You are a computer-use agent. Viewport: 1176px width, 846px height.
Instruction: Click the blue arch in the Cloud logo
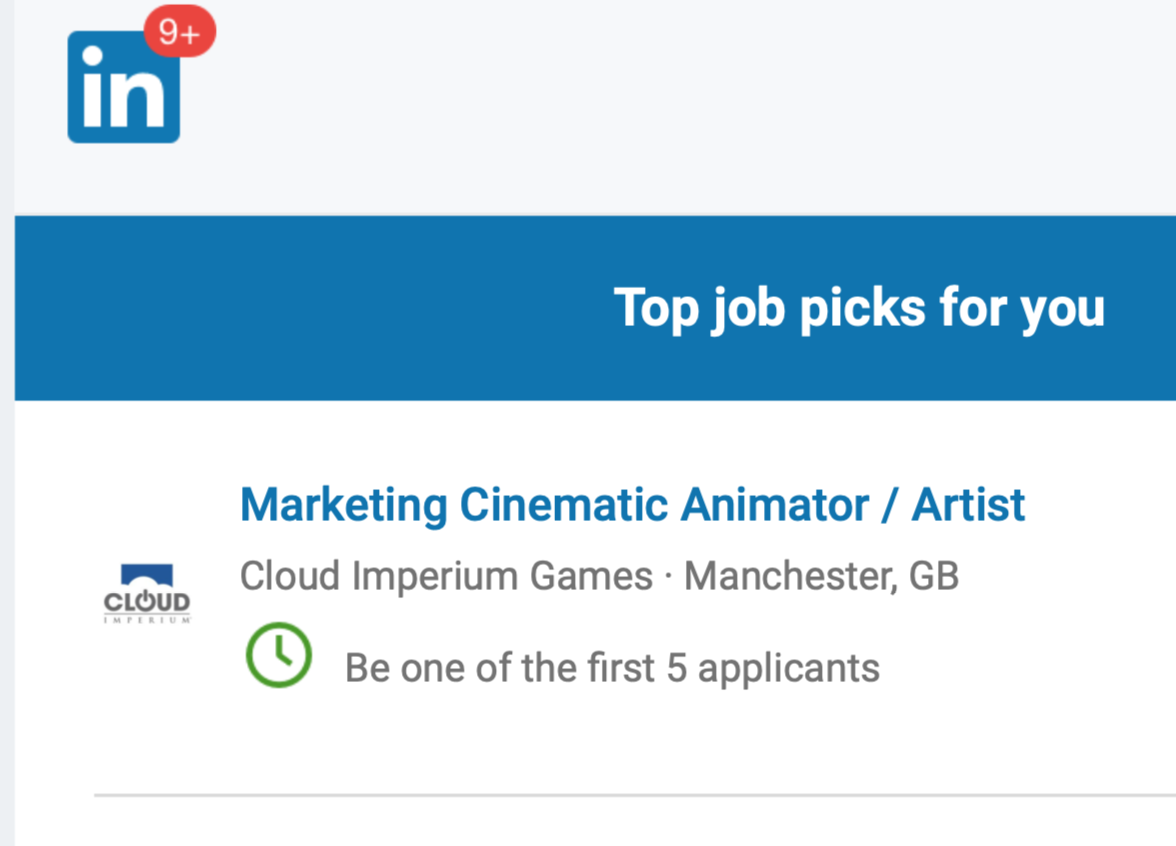point(147,574)
